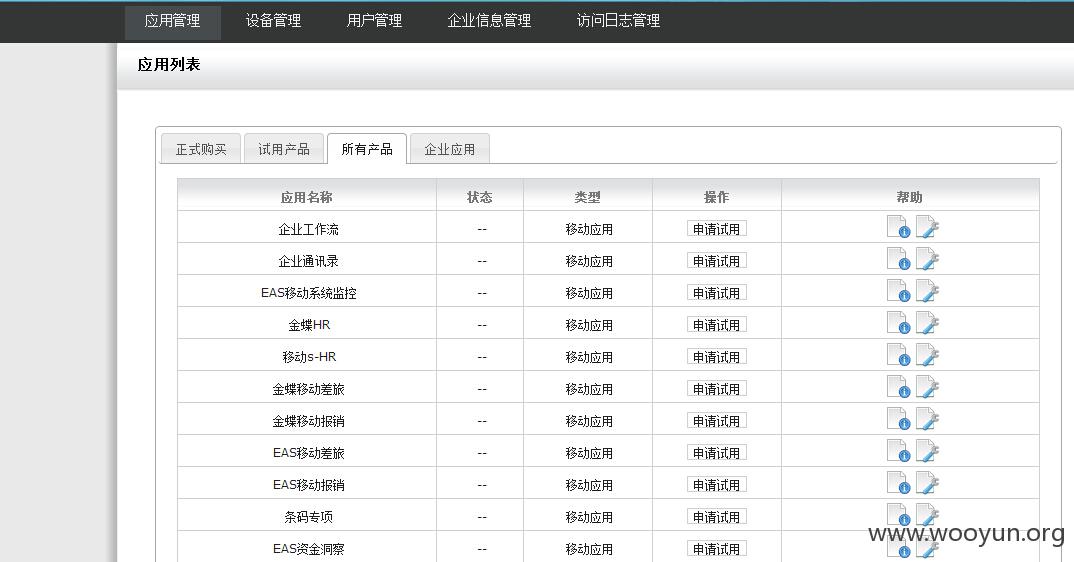Open info document icon for 企业通讯录
The height and width of the screenshot is (562, 1074).
[898, 259]
